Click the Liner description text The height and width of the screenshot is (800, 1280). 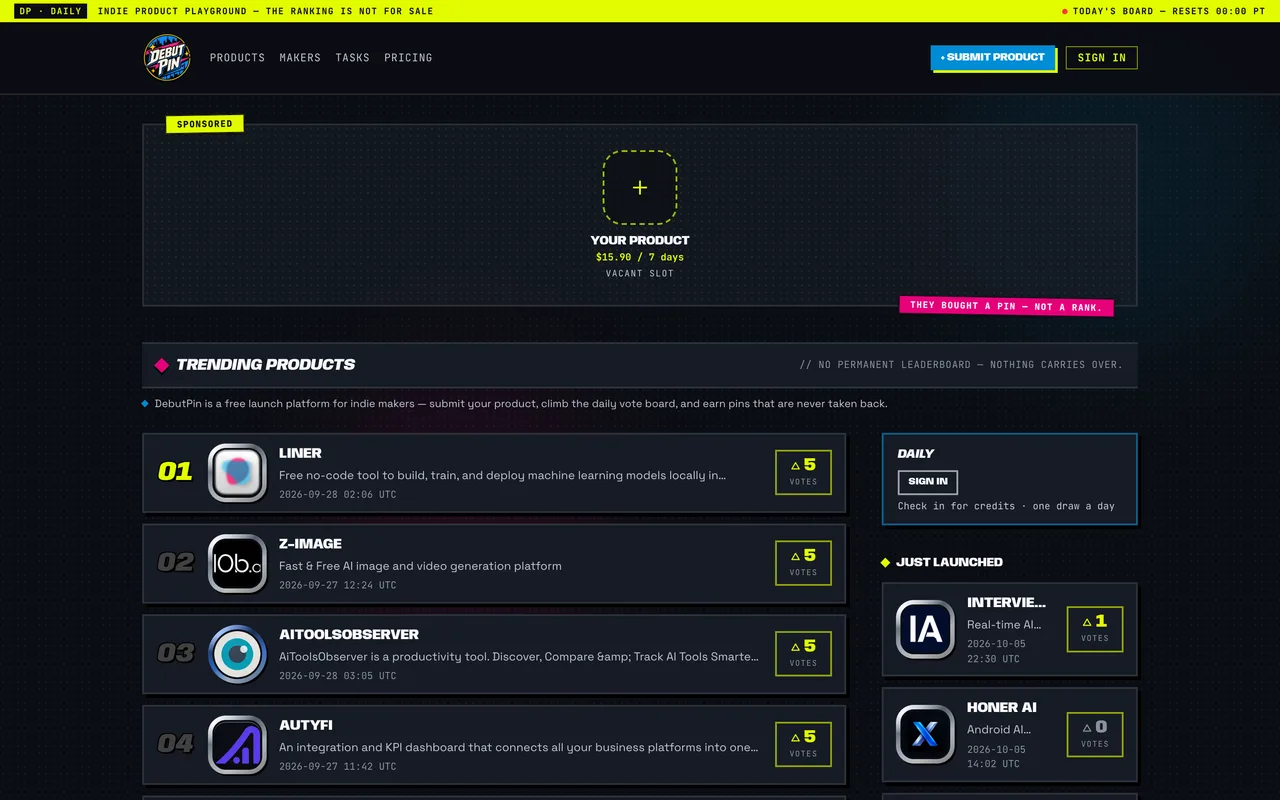(x=502, y=476)
